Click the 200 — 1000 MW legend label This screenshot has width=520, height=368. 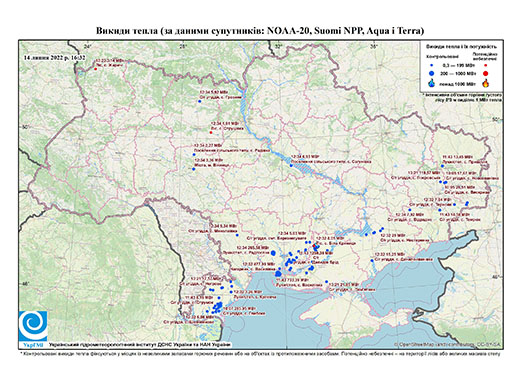click(x=458, y=73)
